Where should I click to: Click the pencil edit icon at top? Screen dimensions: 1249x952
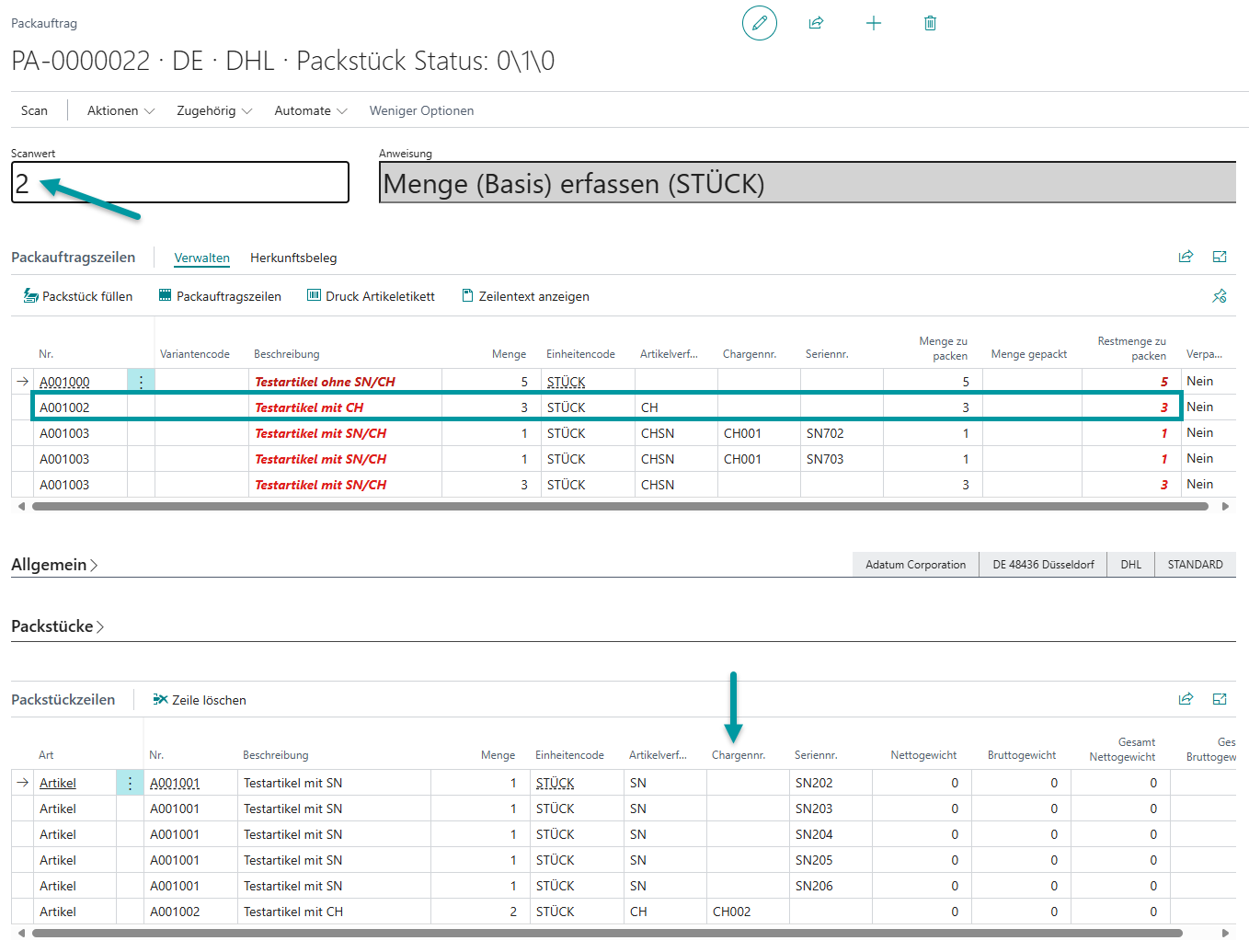click(759, 23)
